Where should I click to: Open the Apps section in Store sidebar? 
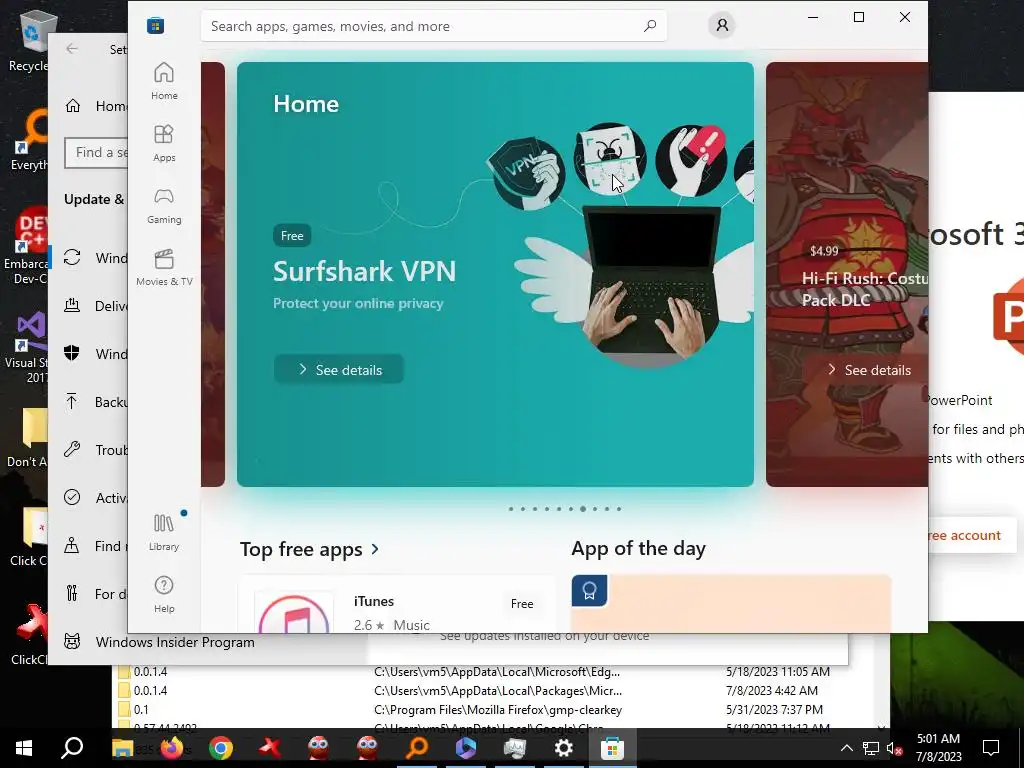164,143
